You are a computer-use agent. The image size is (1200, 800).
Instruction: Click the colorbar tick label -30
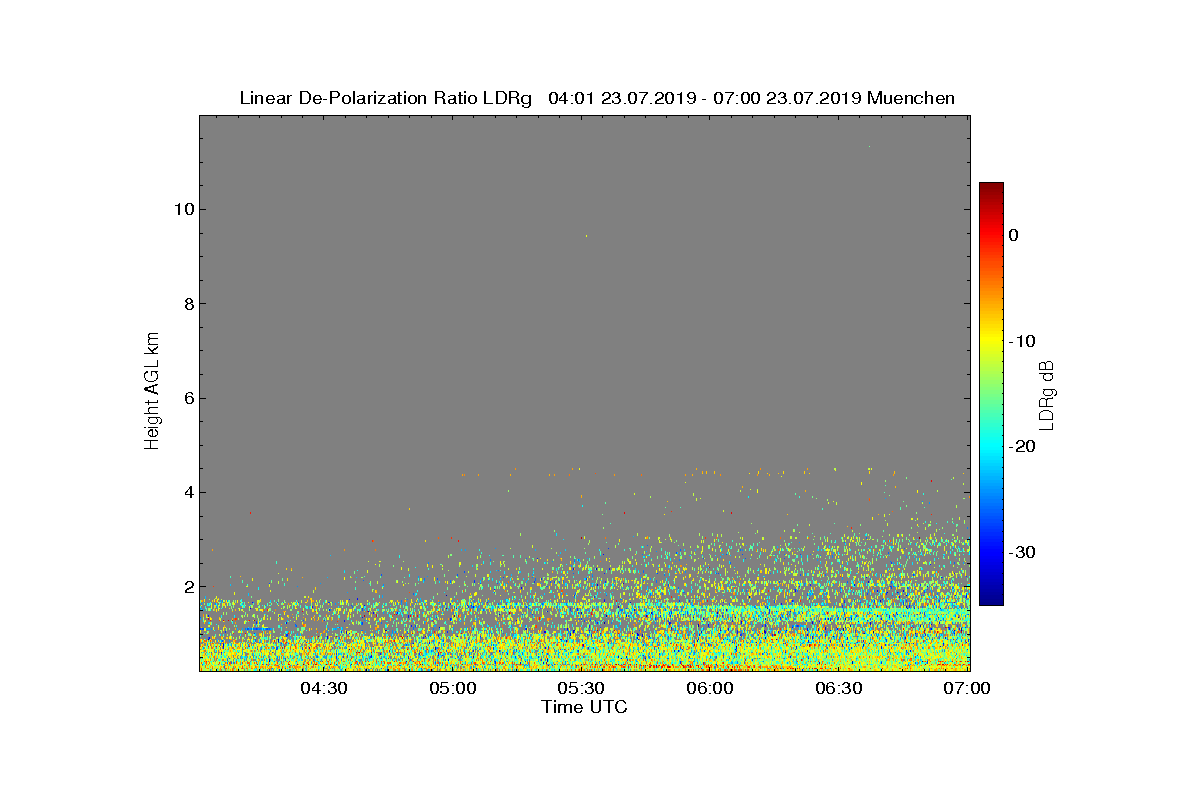pos(1022,552)
